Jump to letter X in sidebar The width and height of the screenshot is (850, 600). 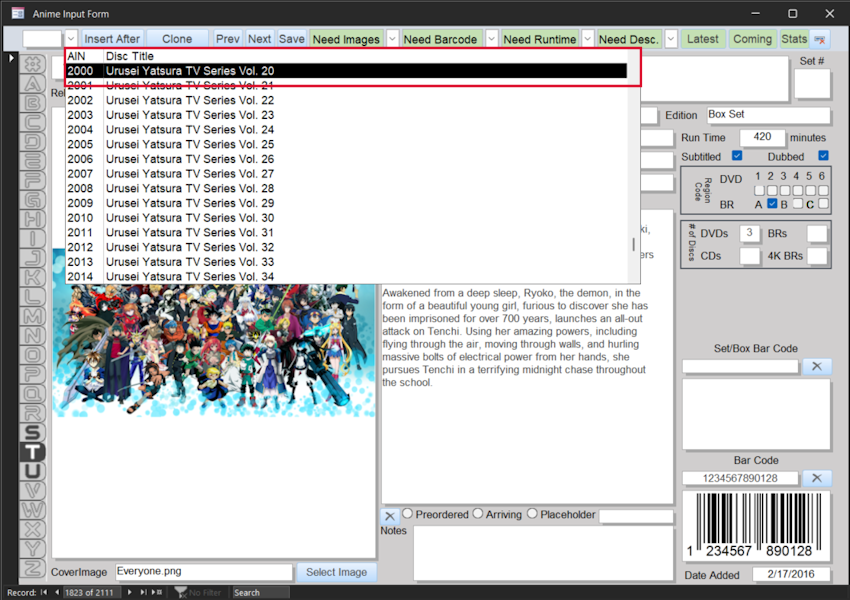[33, 530]
